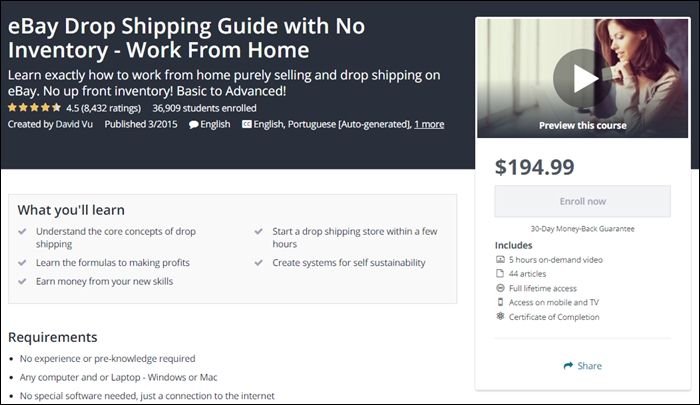Open the '1 more' captions link
The width and height of the screenshot is (700, 405).
pos(429,124)
